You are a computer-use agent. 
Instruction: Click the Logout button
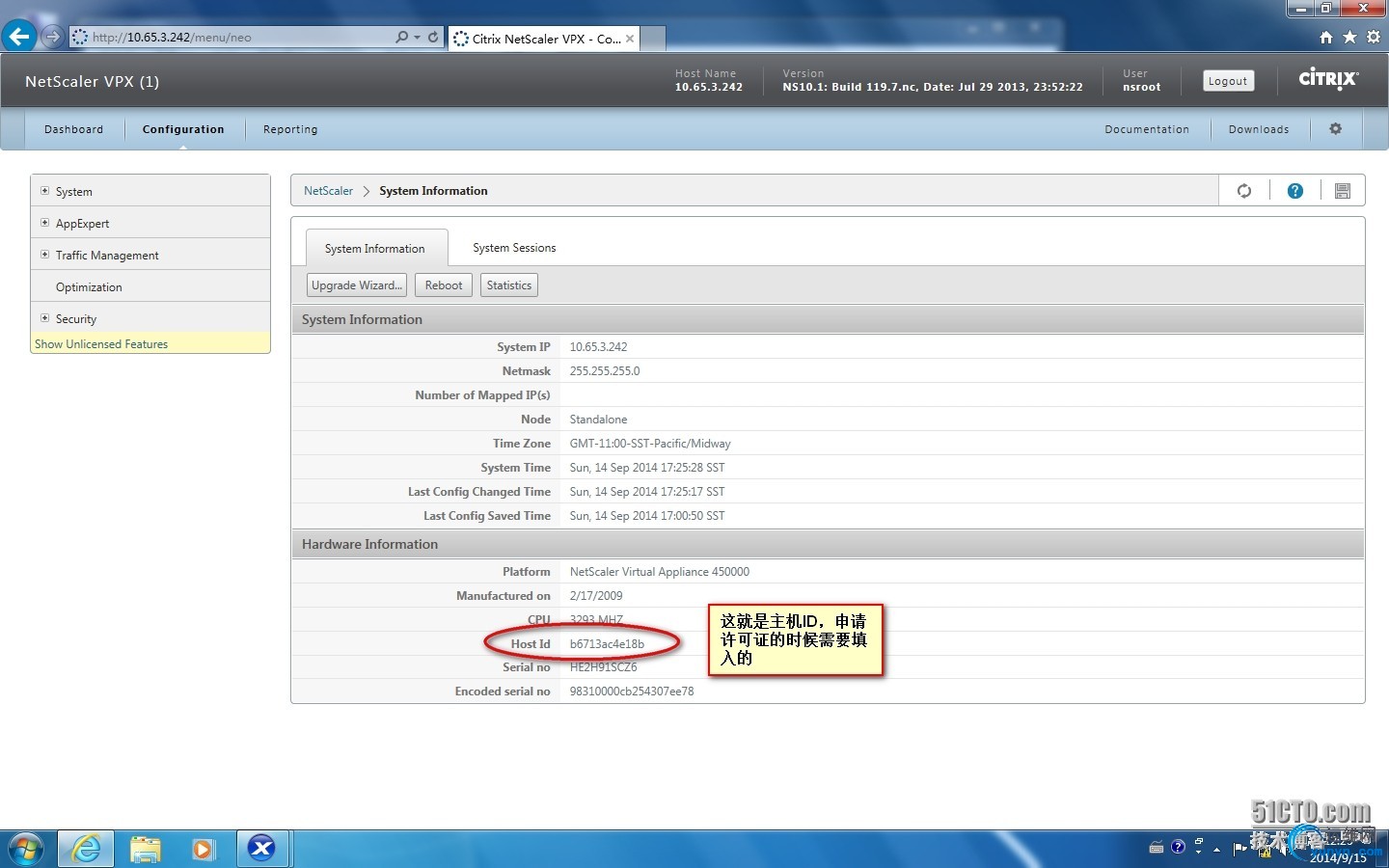(1228, 81)
